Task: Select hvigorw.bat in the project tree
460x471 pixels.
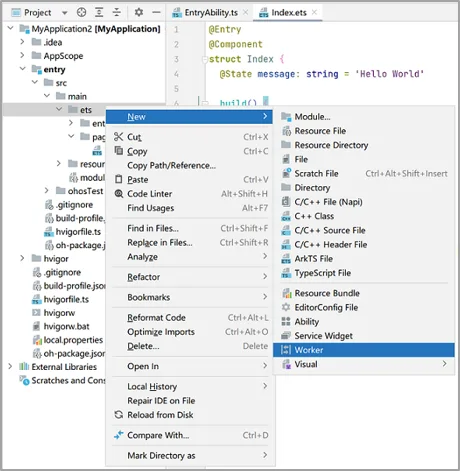Action: [x=66, y=326]
